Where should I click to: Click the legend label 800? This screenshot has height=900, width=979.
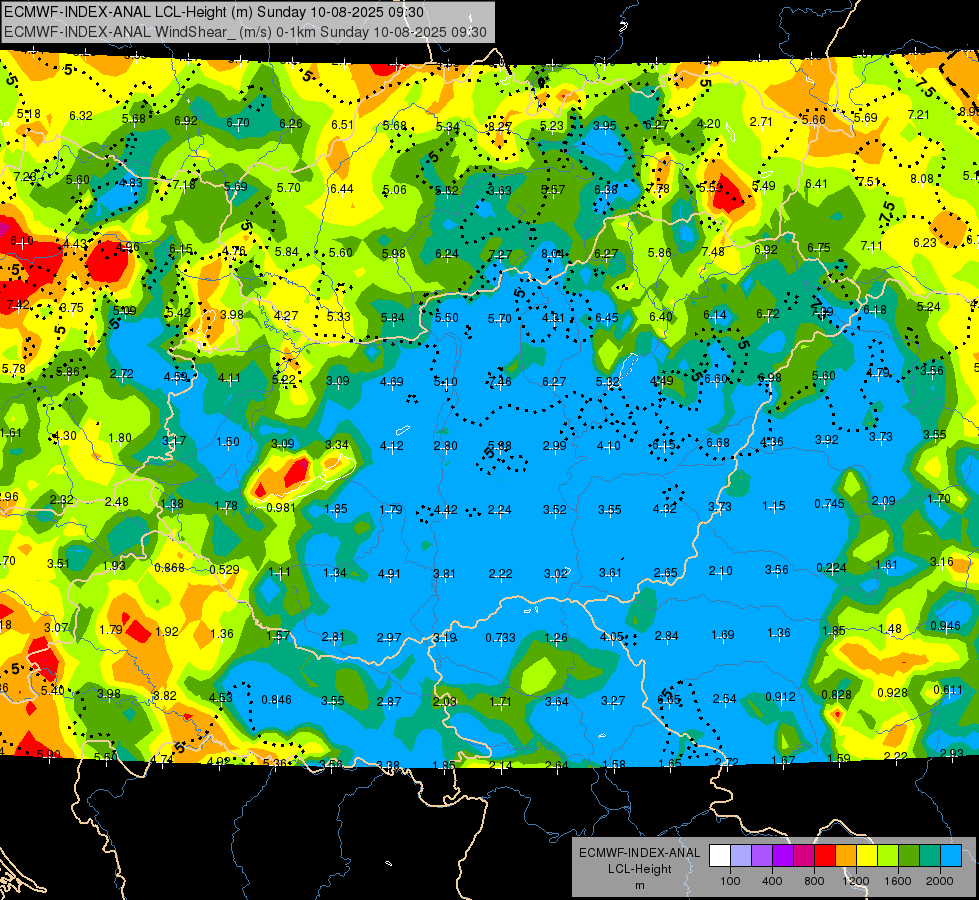pos(814,881)
